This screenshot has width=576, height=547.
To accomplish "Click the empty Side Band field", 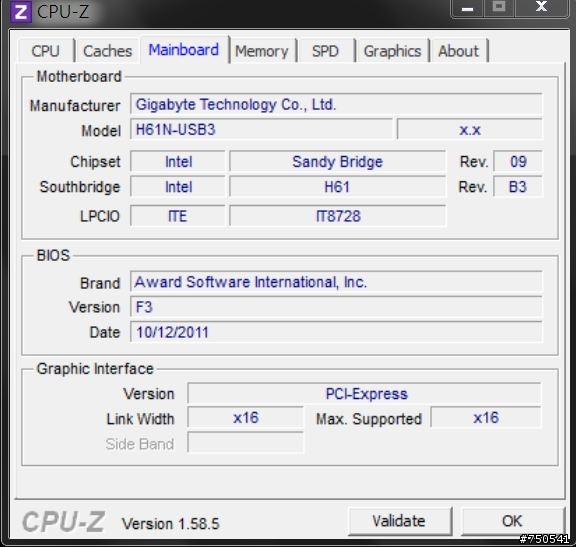I will (245, 443).
